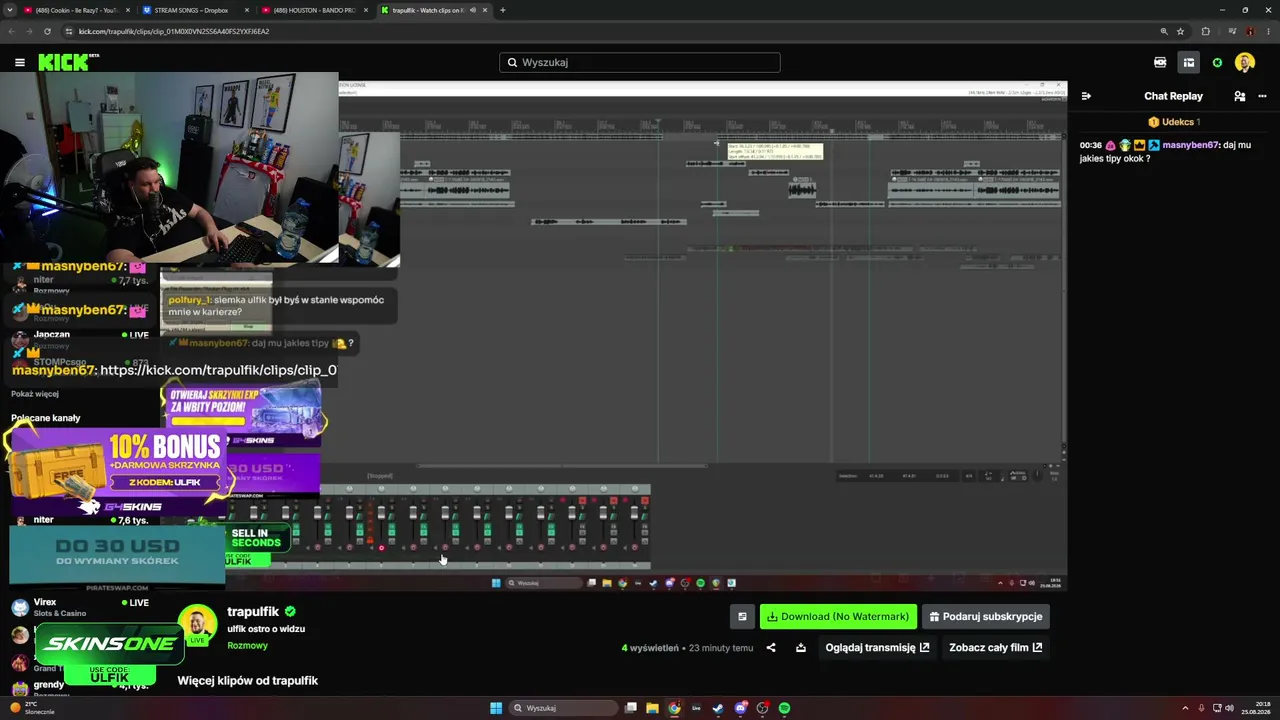Click the browser back arrow
This screenshot has width=1280, height=720.
(x=12, y=31)
